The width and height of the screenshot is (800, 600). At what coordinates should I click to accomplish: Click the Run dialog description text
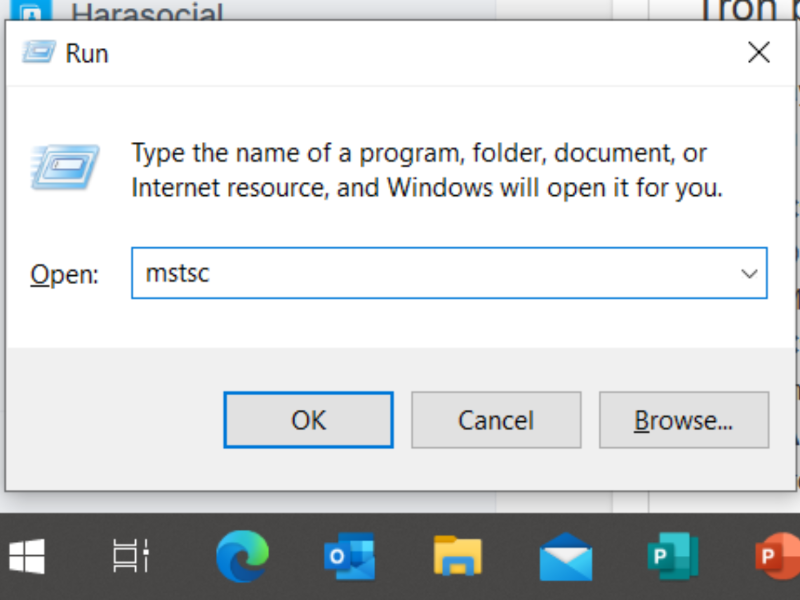point(426,170)
